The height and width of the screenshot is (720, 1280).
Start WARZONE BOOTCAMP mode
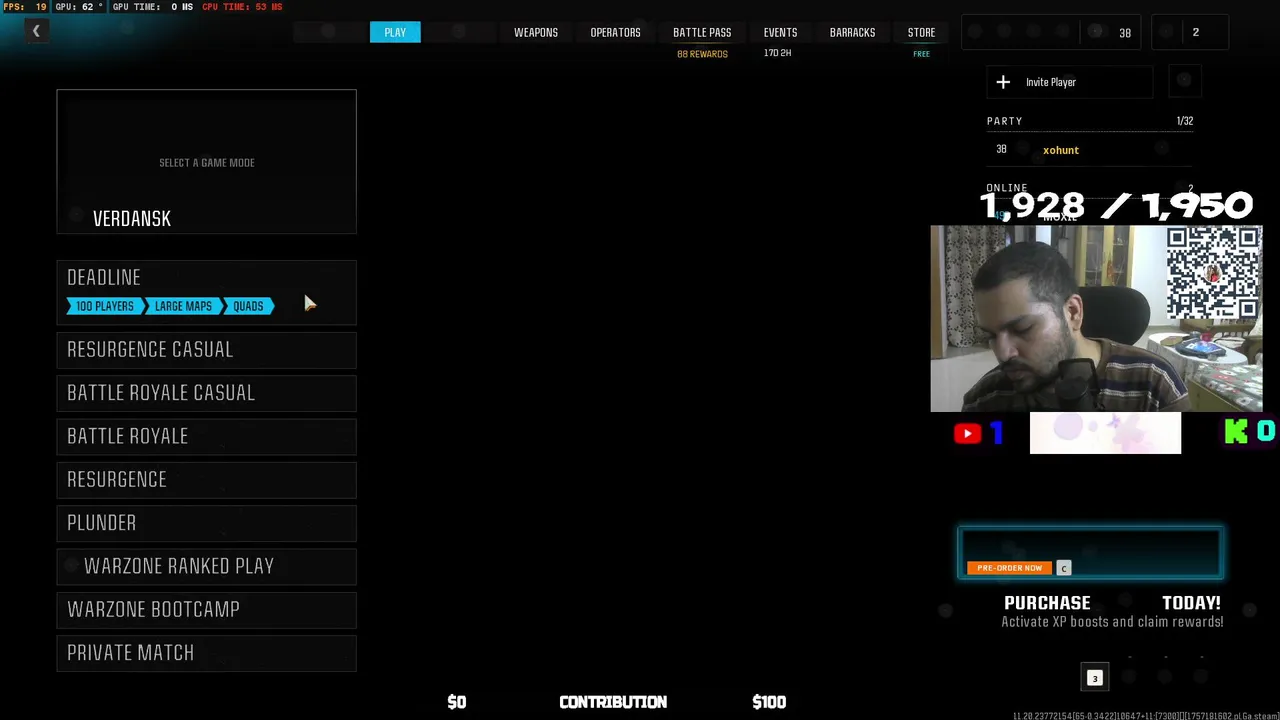pyautogui.click(x=206, y=609)
